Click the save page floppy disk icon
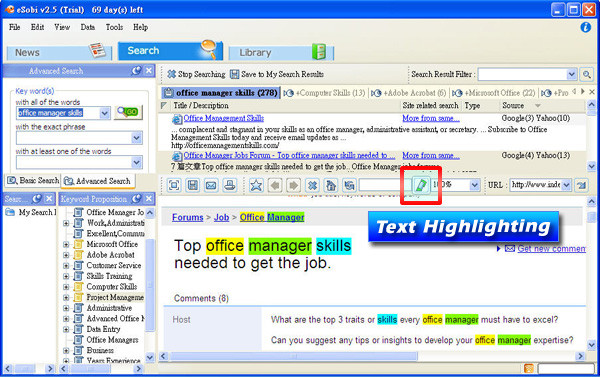Screen dimensions: 600x377 (x=192, y=185)
